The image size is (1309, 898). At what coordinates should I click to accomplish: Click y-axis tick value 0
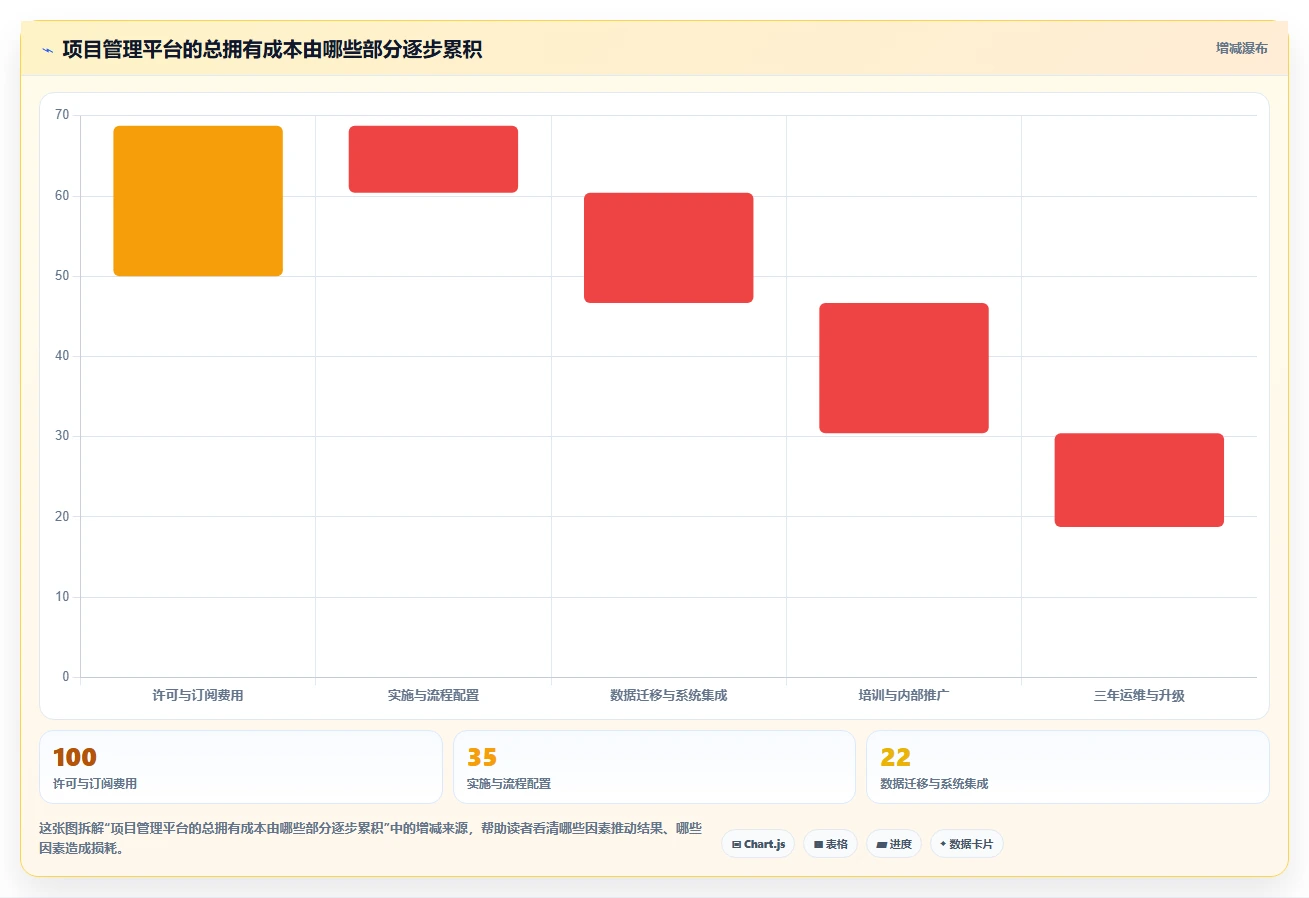66,677
